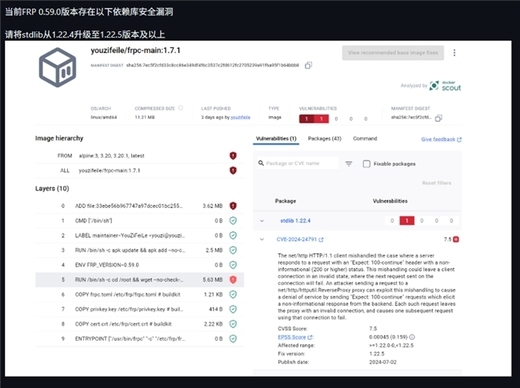This screenshot has width=520, height=388.
Task: Click the red vulnerability severity bar
Action: pos(314,119)
